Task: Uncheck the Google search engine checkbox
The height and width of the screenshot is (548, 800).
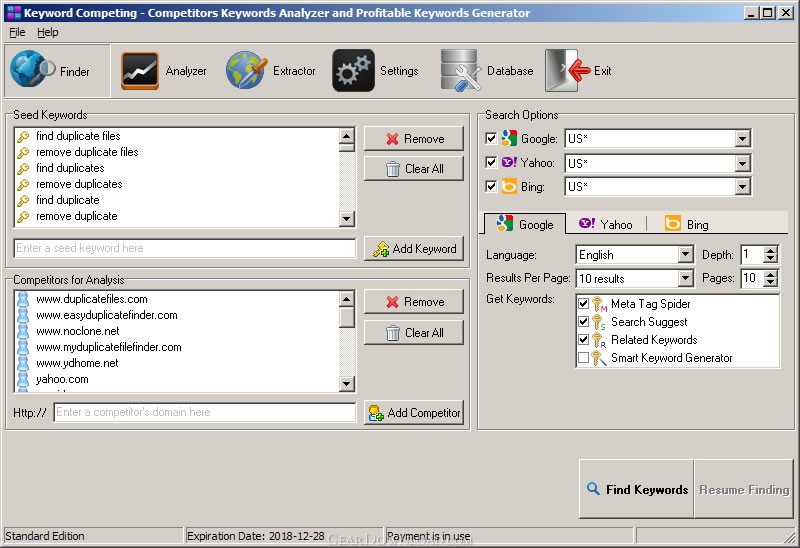Action: 491,139
